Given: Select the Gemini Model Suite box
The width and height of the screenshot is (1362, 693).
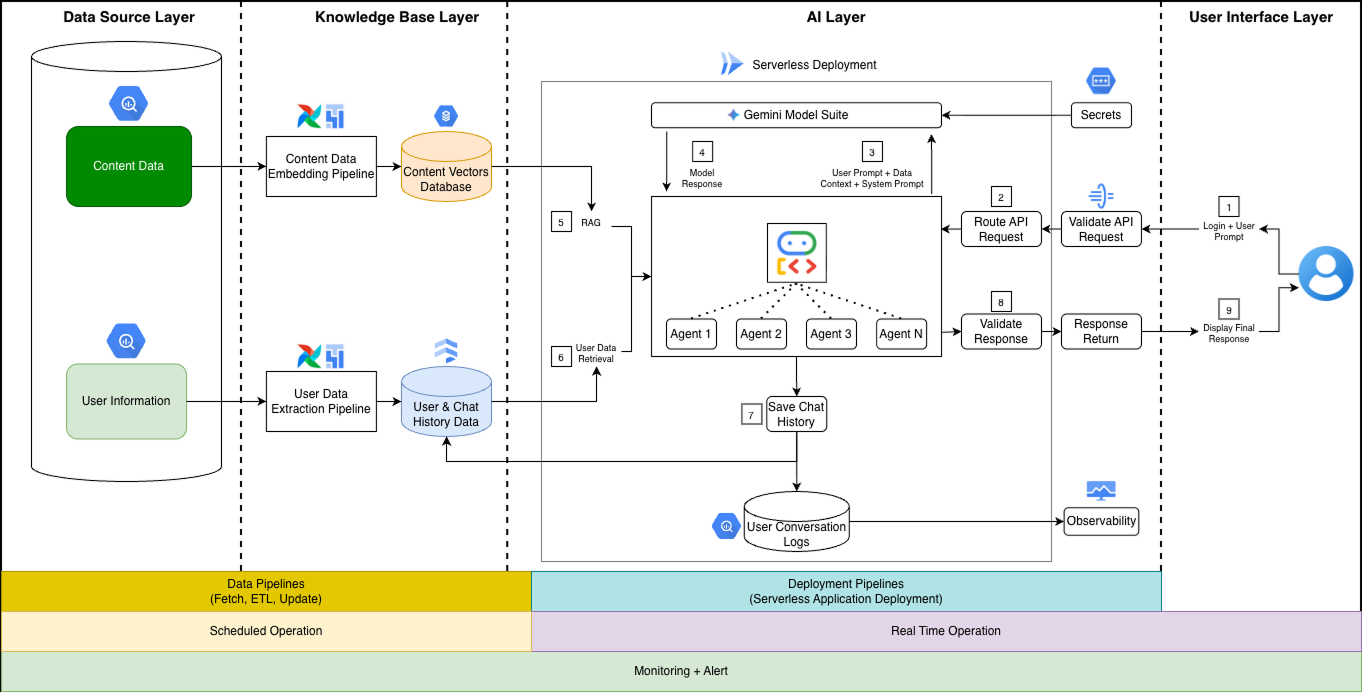Looking at the screenshot, I should pyautogui.click(x=796, y=115).
